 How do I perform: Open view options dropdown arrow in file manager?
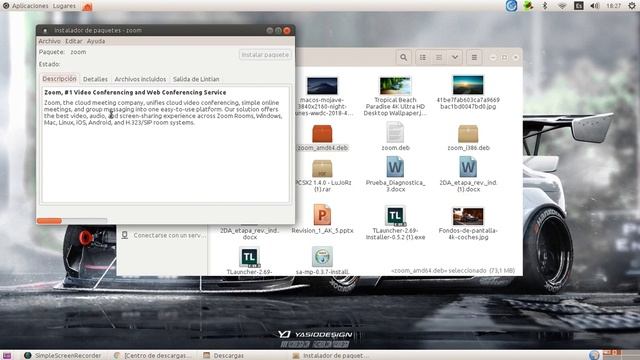(455, 58)
